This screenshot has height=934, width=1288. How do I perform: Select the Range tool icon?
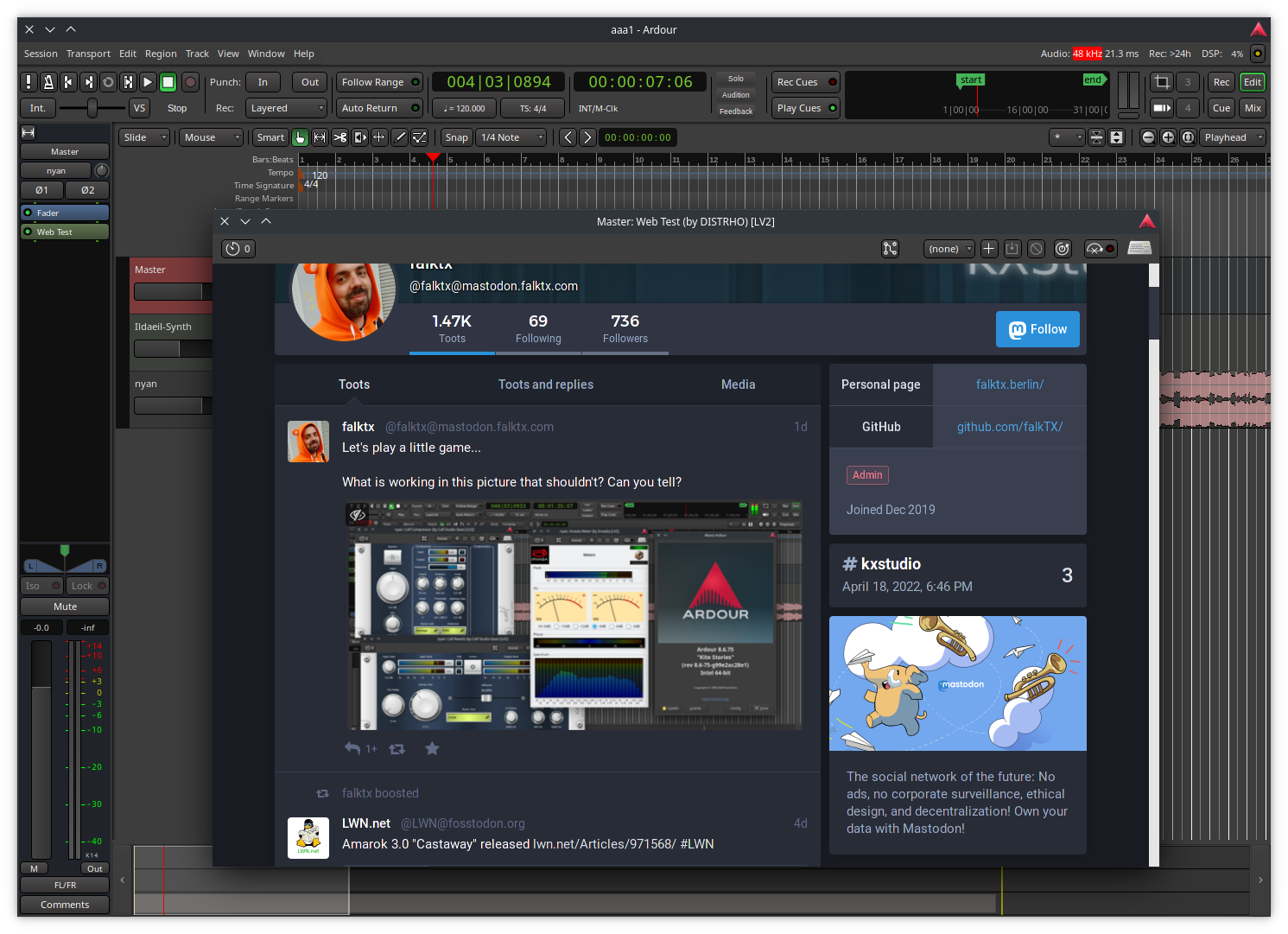coord(320,137)
